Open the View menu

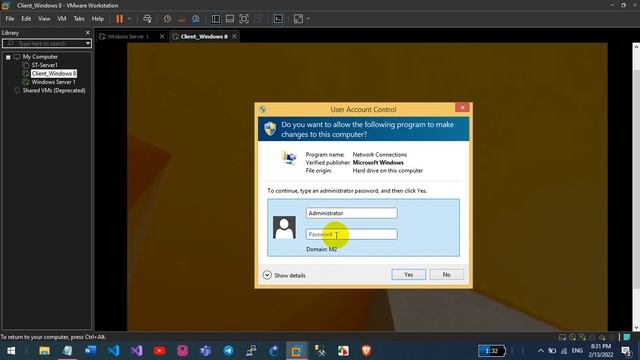(x=44, y=19)
